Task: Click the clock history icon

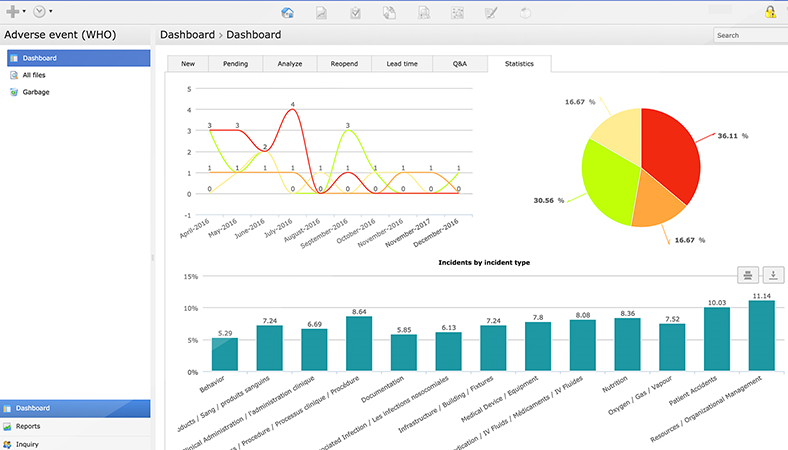Action: coord(39,11)
